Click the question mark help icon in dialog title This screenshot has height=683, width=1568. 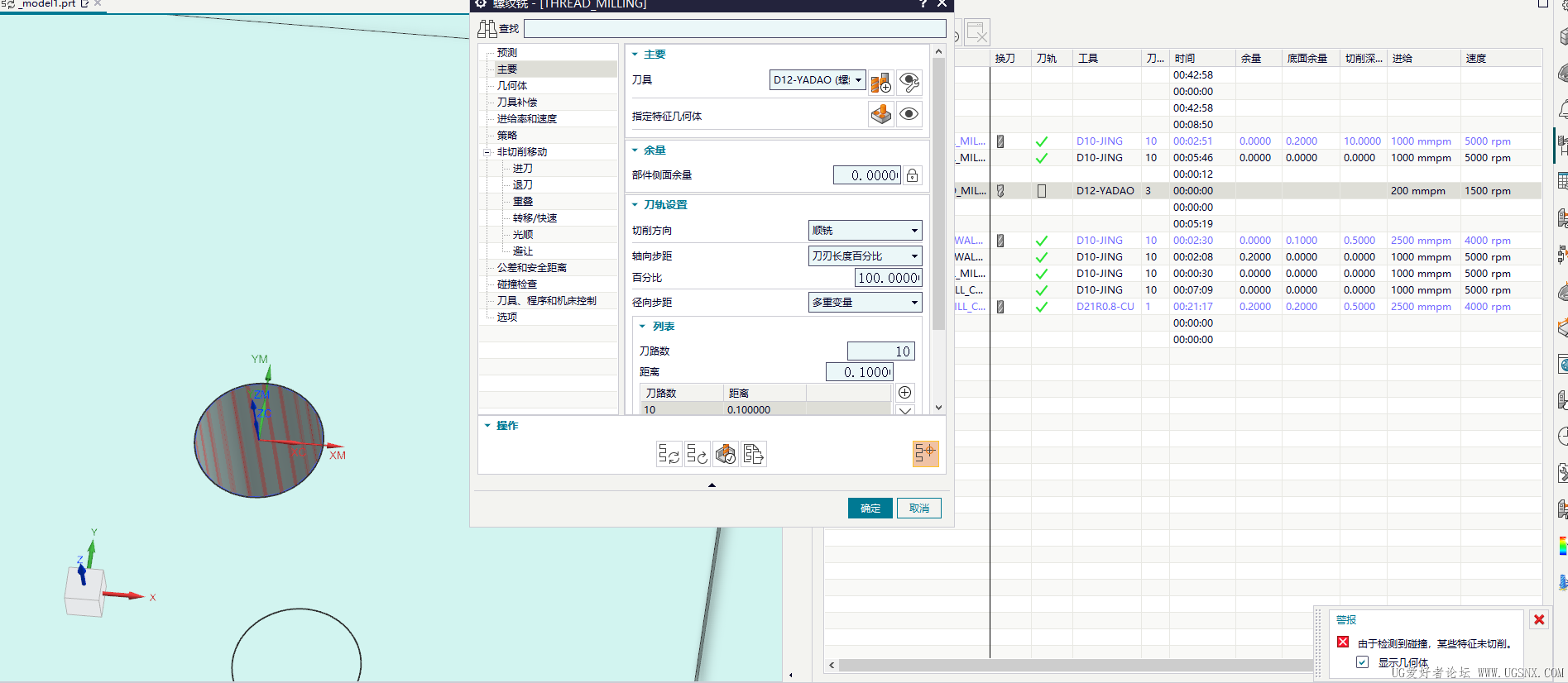(x=923, y=4)
